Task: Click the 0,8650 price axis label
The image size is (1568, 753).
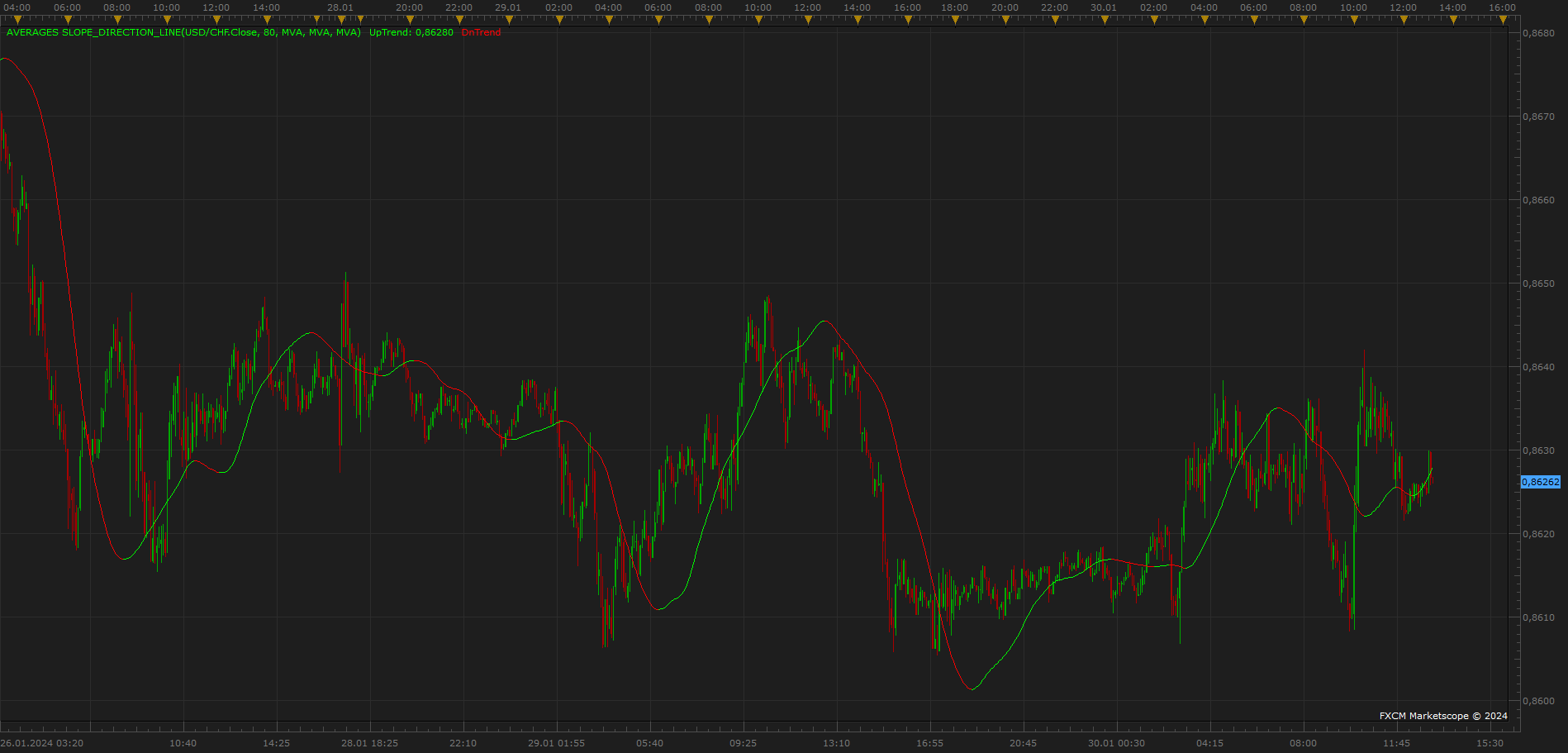Action: 1538,284
